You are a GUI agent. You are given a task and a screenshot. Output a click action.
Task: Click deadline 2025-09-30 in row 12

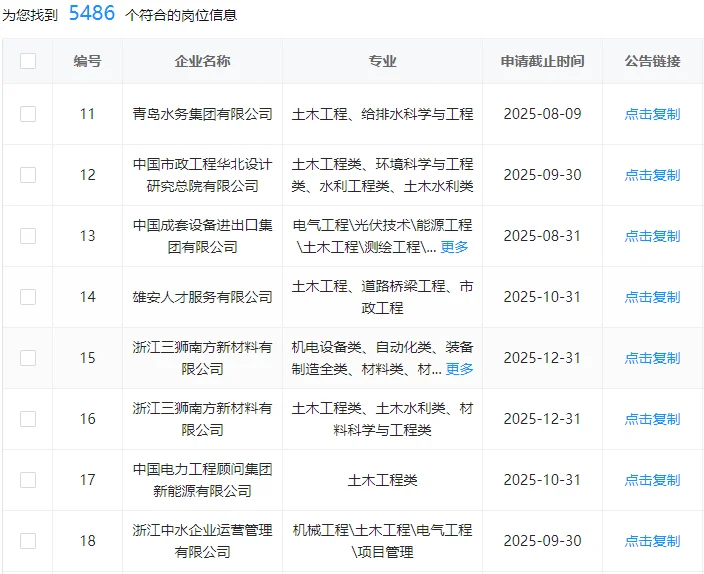pyautogui.click(x=542, y=175)
